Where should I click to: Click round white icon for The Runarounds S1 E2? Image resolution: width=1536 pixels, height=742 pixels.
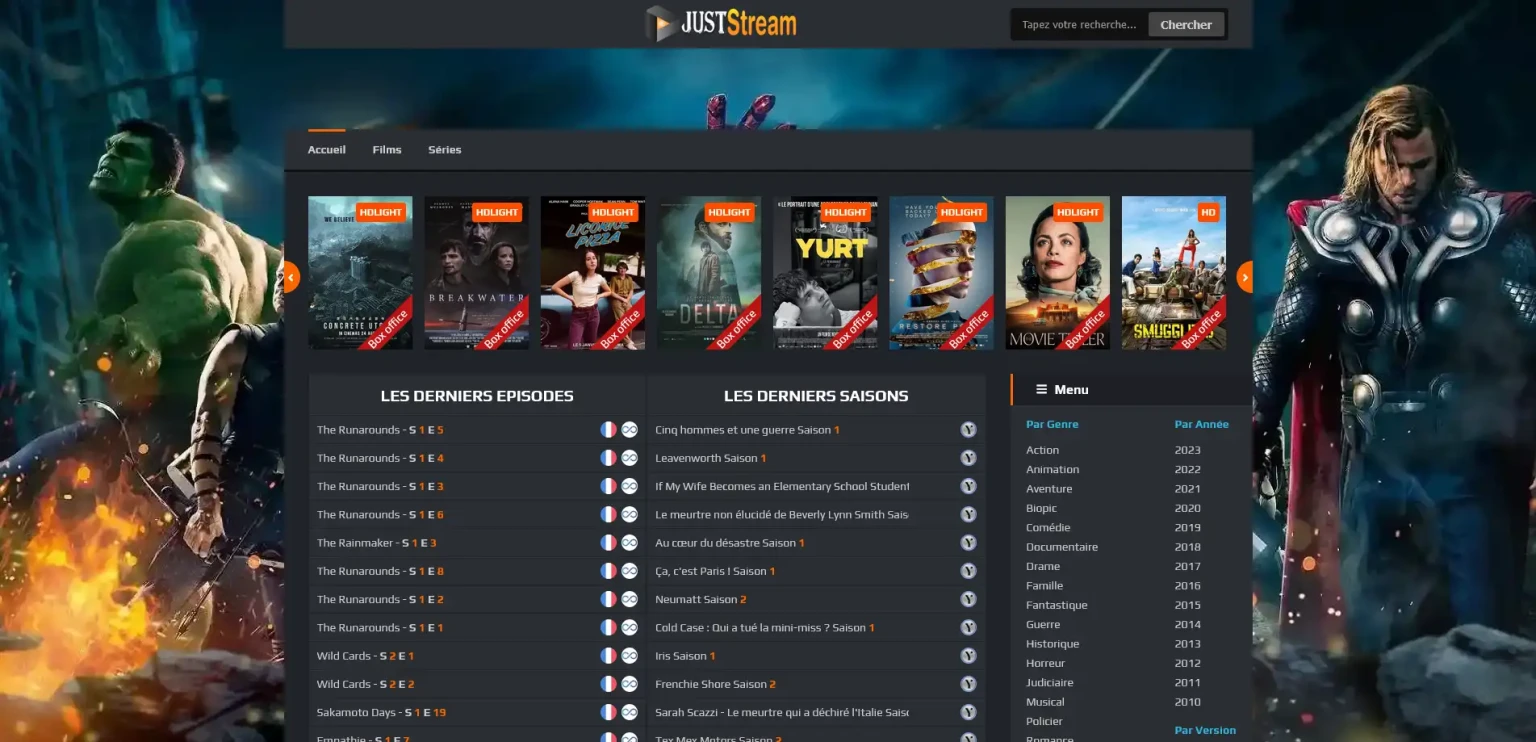(x=629, y=599)
